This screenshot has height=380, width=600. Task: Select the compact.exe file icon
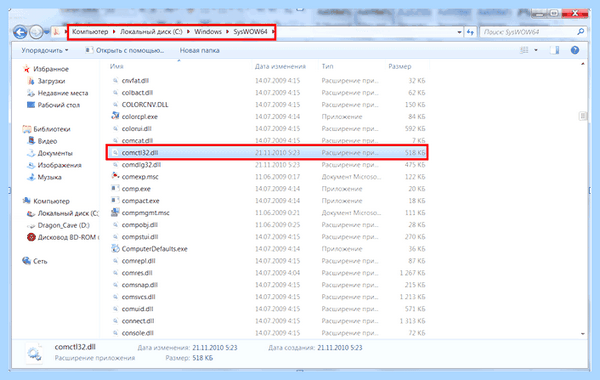tap(115, 200)
